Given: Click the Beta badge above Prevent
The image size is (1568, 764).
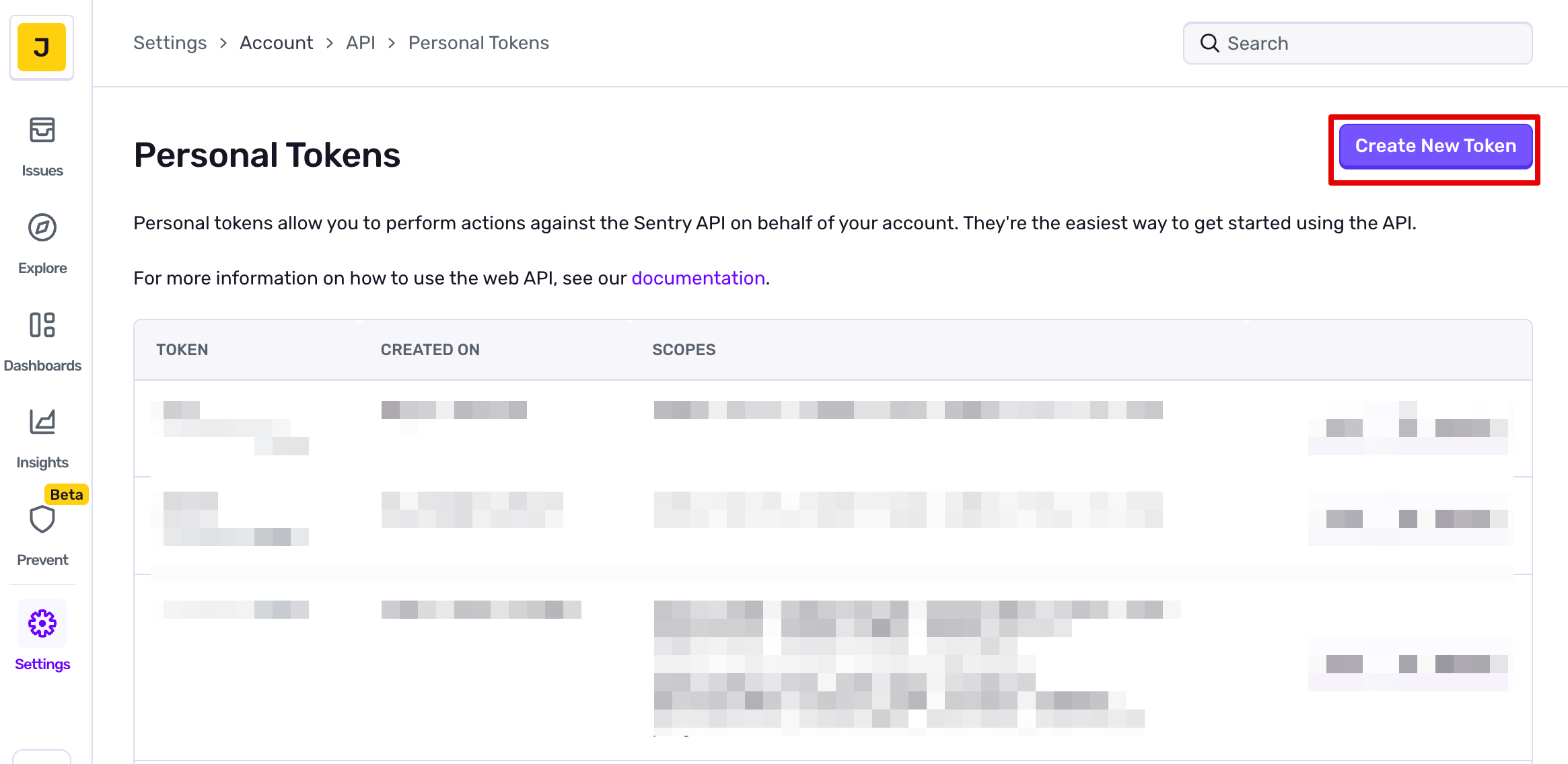Looking at the screenshot, I should [x=66, y=495].
